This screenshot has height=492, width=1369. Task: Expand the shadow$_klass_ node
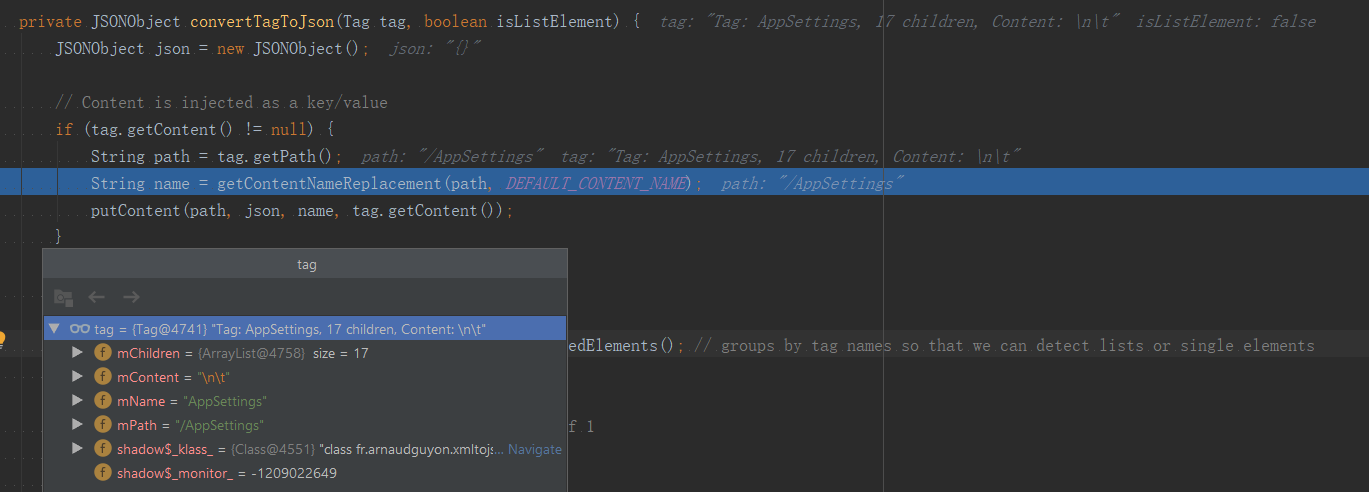click(x=78, y=449)
